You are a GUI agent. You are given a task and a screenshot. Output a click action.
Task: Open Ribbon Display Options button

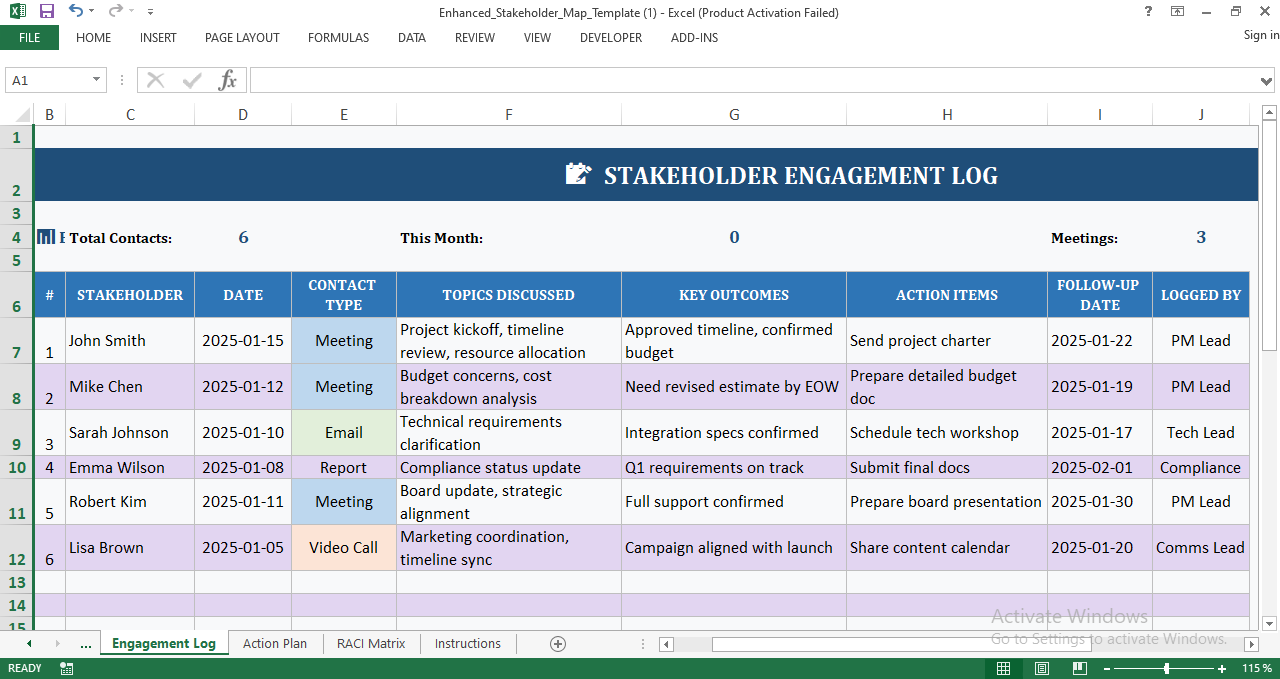(x=1178, y=12)
